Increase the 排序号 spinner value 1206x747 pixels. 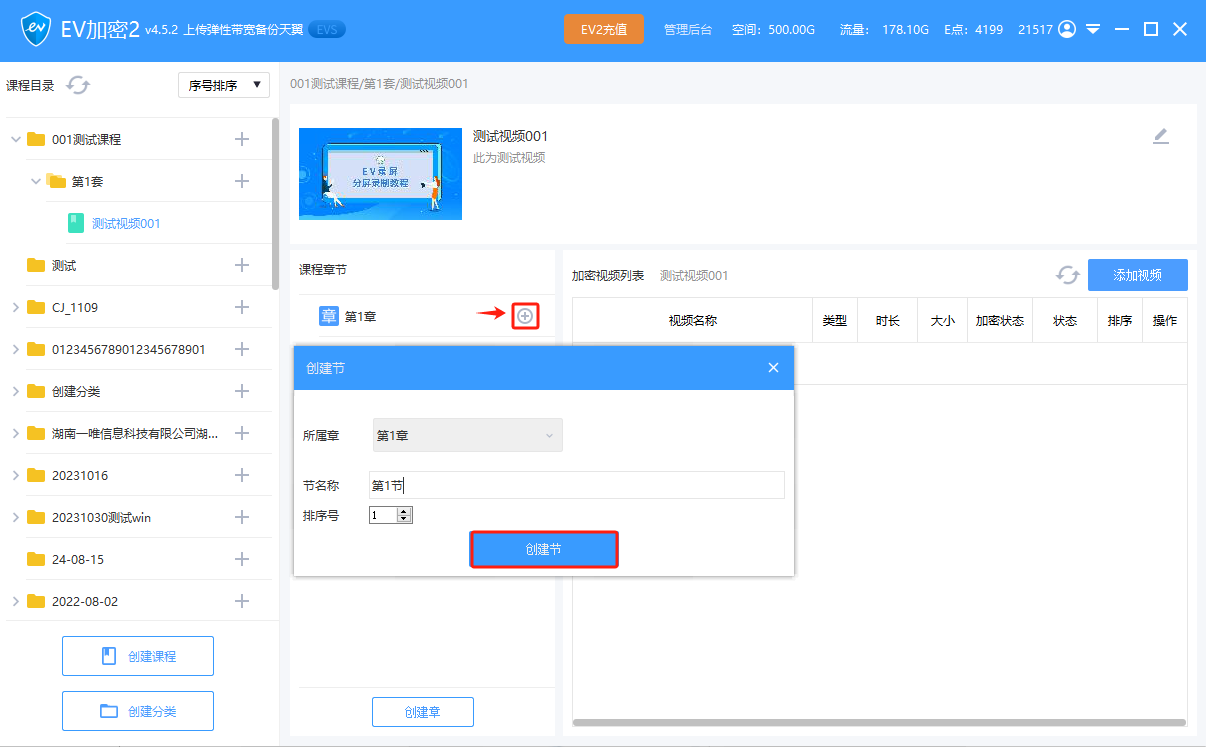[x=404, y=511]
